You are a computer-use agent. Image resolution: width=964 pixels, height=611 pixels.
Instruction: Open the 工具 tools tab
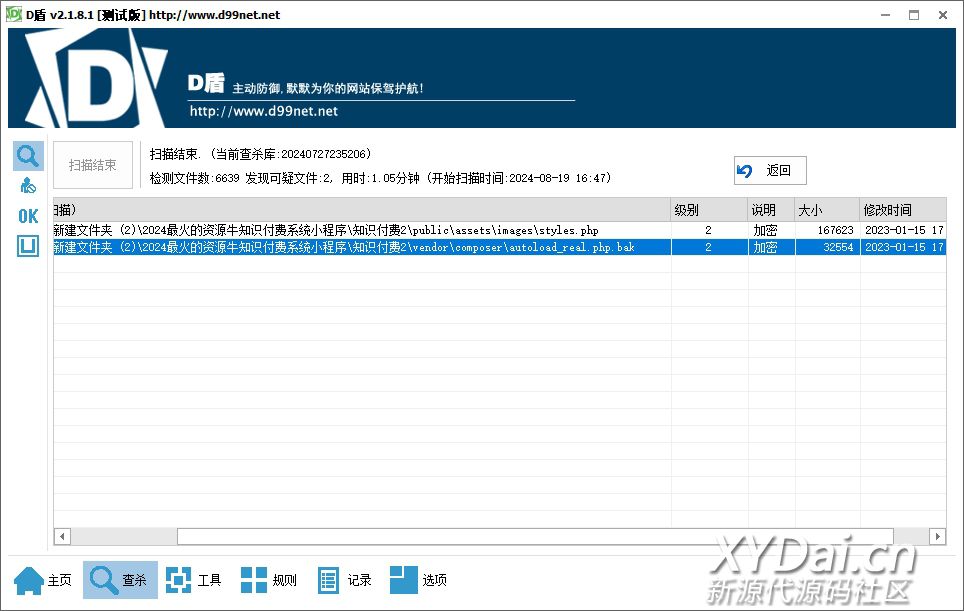point(193,580)
